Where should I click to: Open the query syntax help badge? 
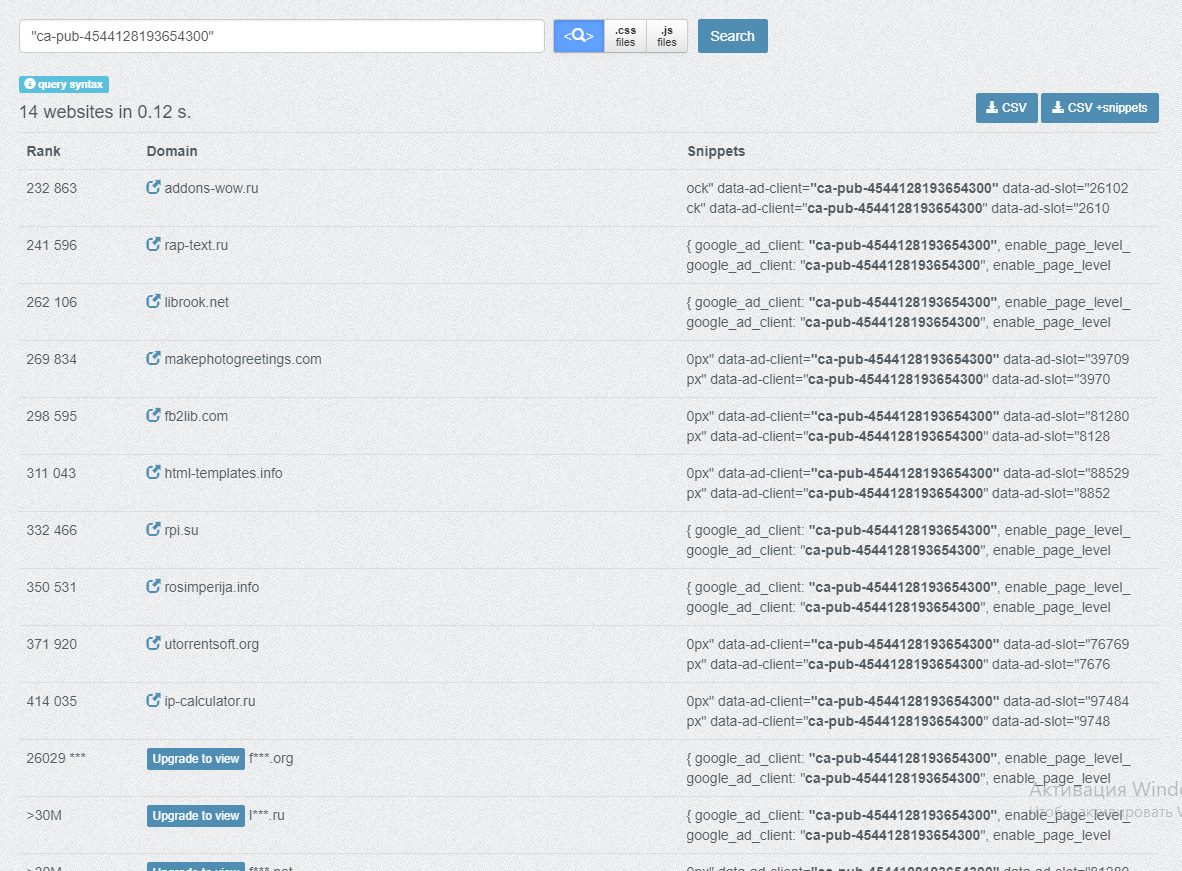pyautogui.click(x=63, y=85)
